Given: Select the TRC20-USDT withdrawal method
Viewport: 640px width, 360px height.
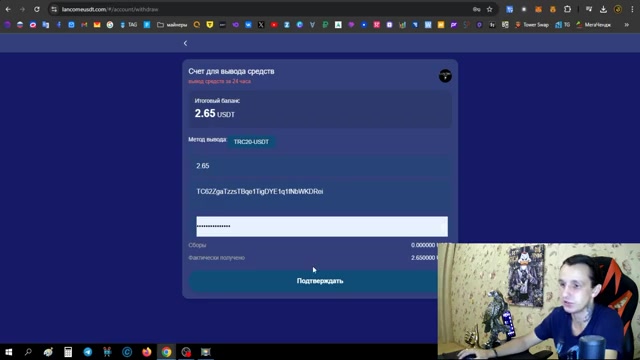Looking at the screenshot, I should pyautogui.click(x=251, y=142).
